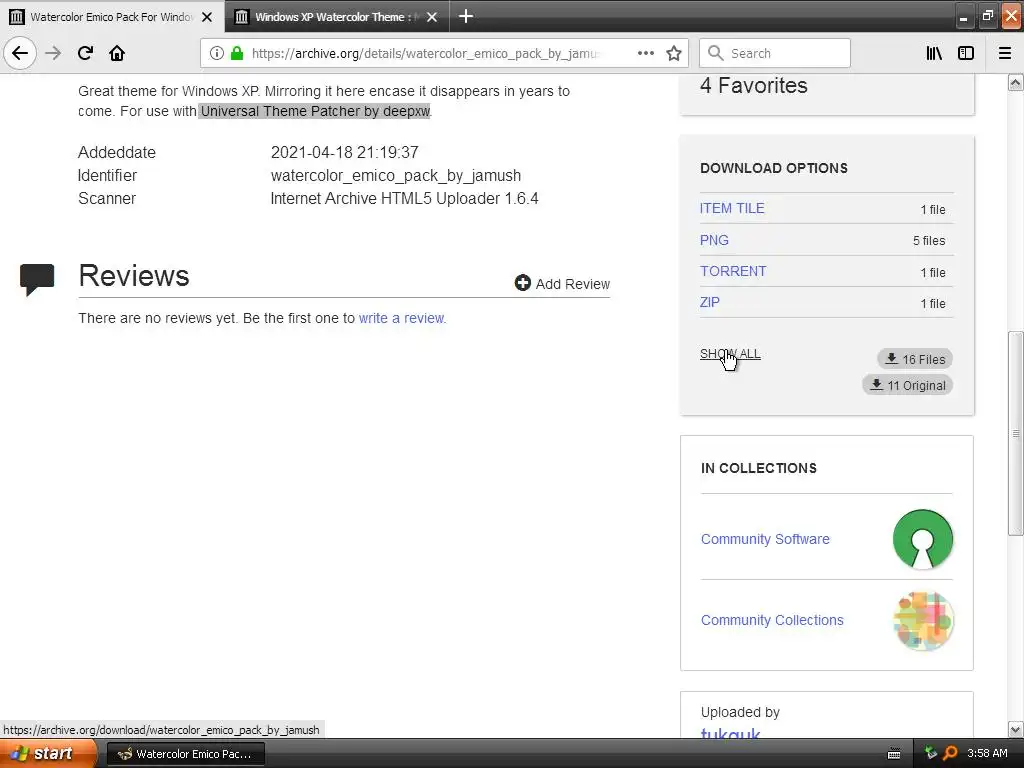Switch to Windows XP Watercolor Theme tab
Image resolution: width=1024 pixels, height=768 pixels.
tap(336, 17)
